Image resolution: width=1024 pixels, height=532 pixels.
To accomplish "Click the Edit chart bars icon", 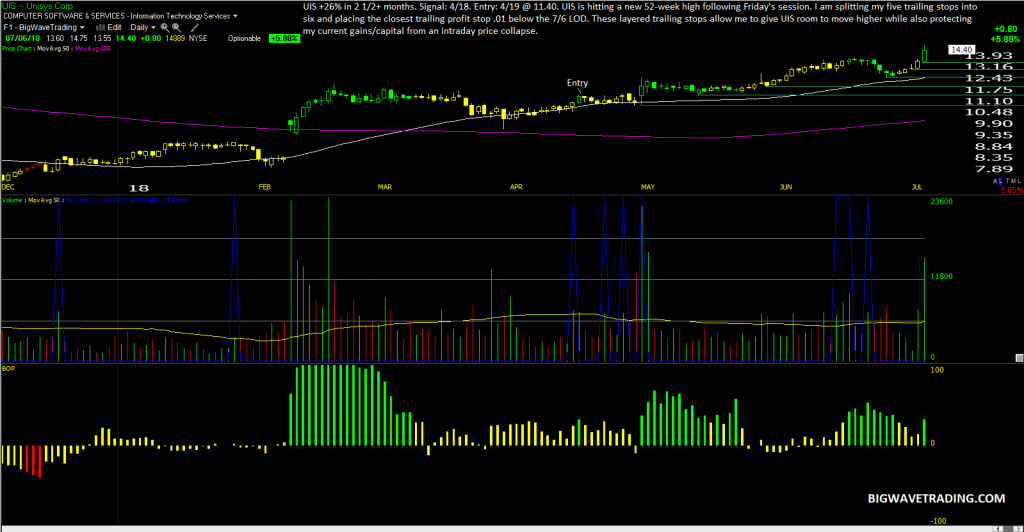I will 101,27.
